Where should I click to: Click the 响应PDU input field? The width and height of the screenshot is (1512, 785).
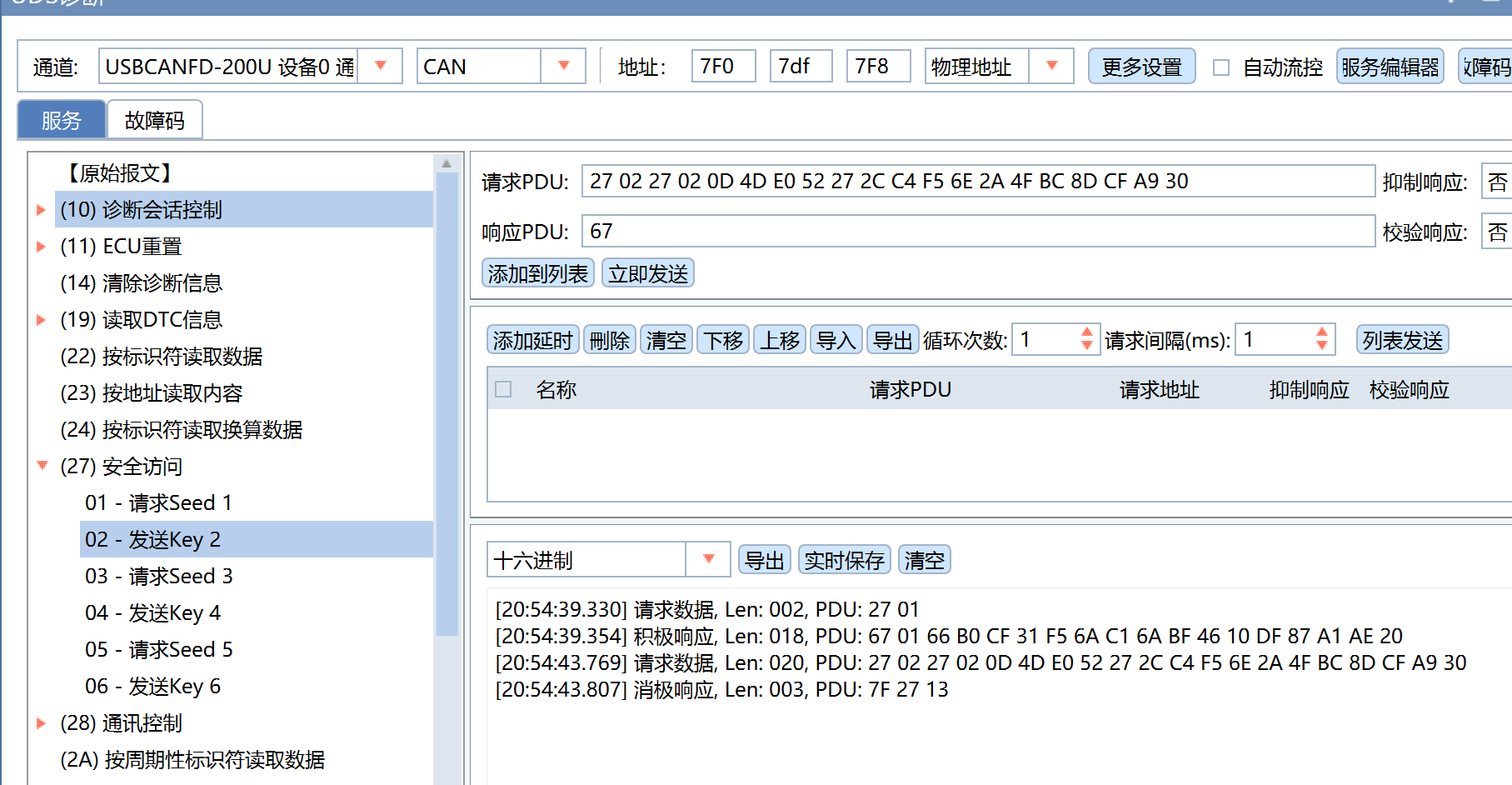978,231
